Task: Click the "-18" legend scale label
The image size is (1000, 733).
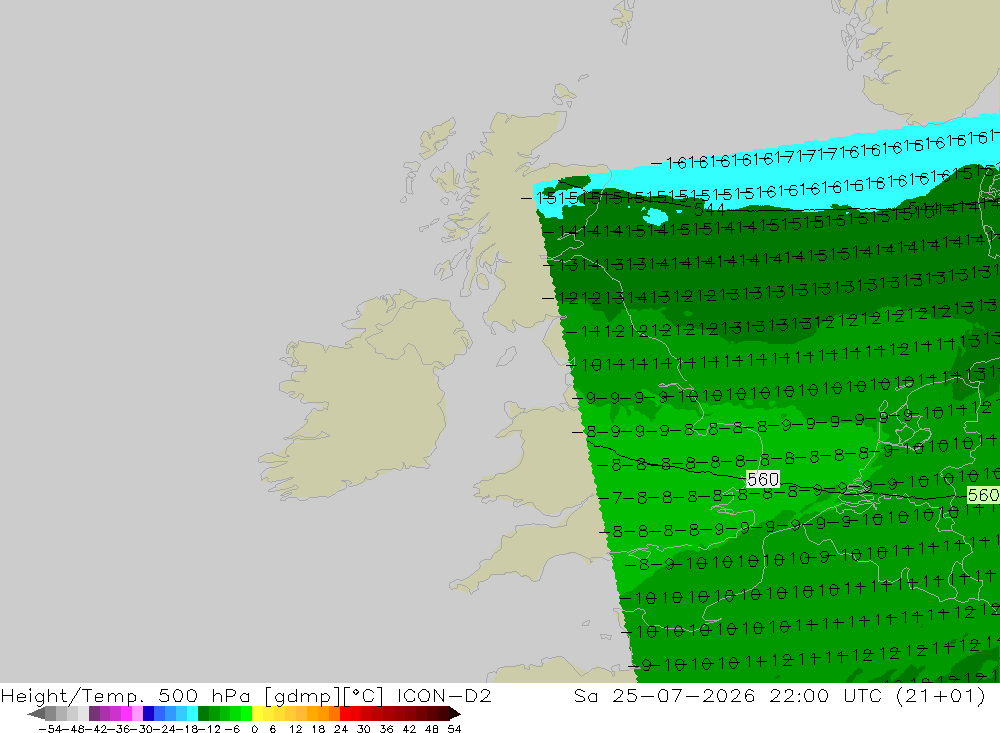Action: 186,729
